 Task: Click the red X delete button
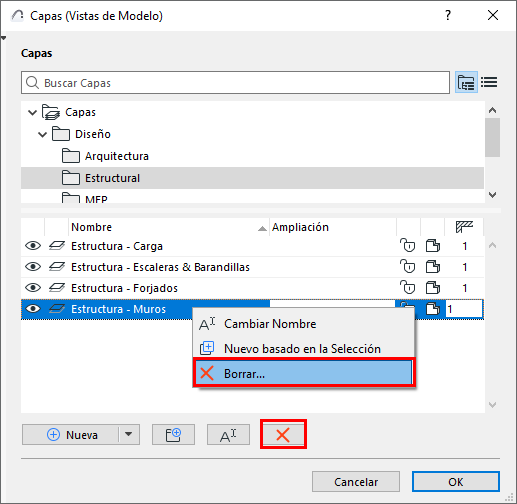(x=283, y=434)
